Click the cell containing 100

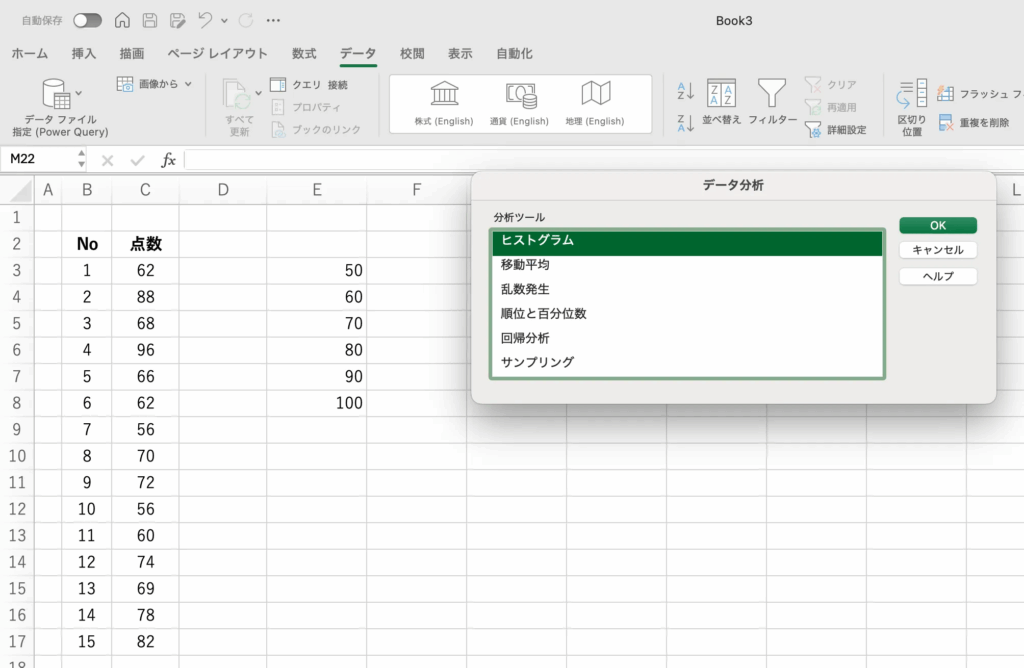coord(317,403)
